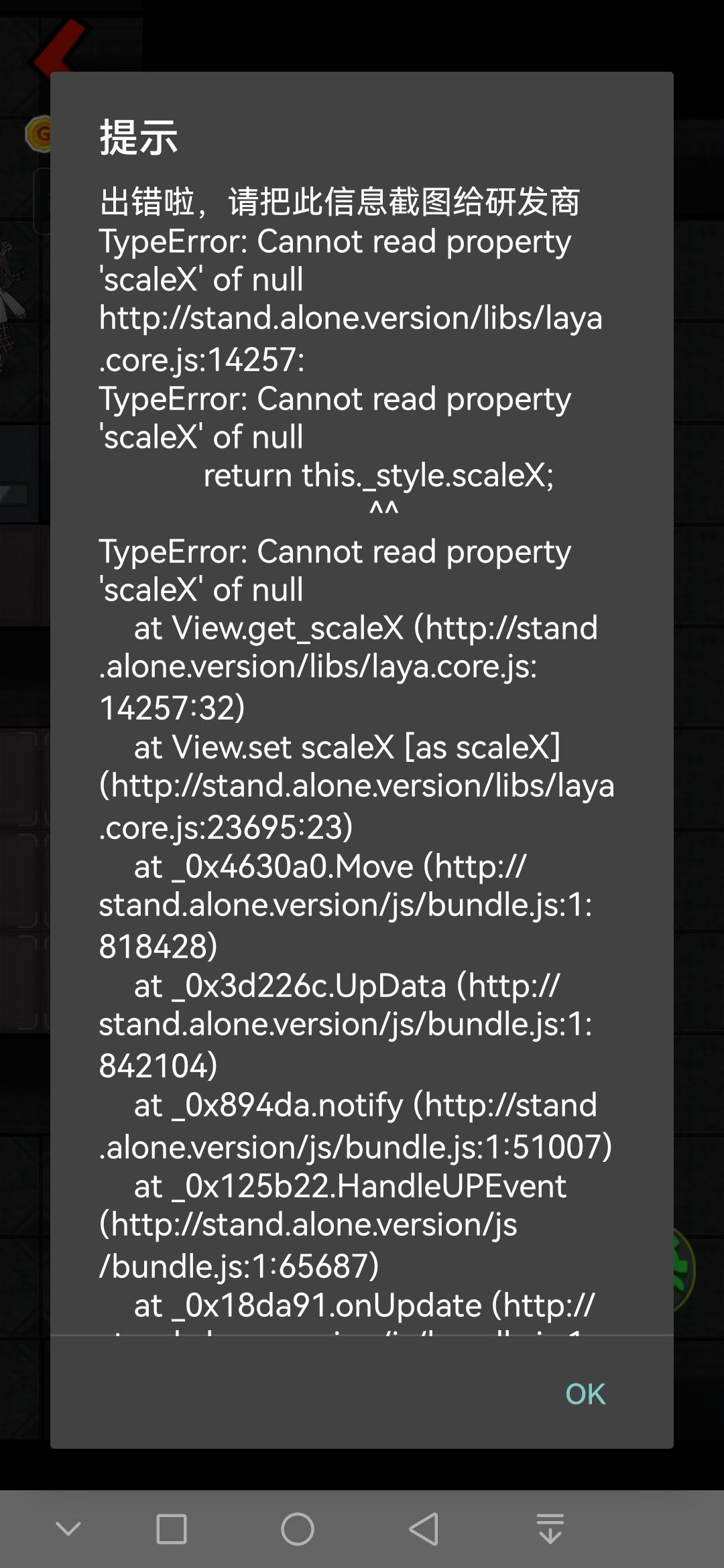Click the dialog title 提示

139,138
